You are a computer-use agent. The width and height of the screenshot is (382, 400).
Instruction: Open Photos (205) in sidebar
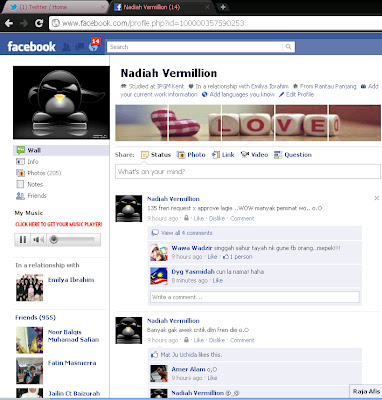tap(39, 173)
